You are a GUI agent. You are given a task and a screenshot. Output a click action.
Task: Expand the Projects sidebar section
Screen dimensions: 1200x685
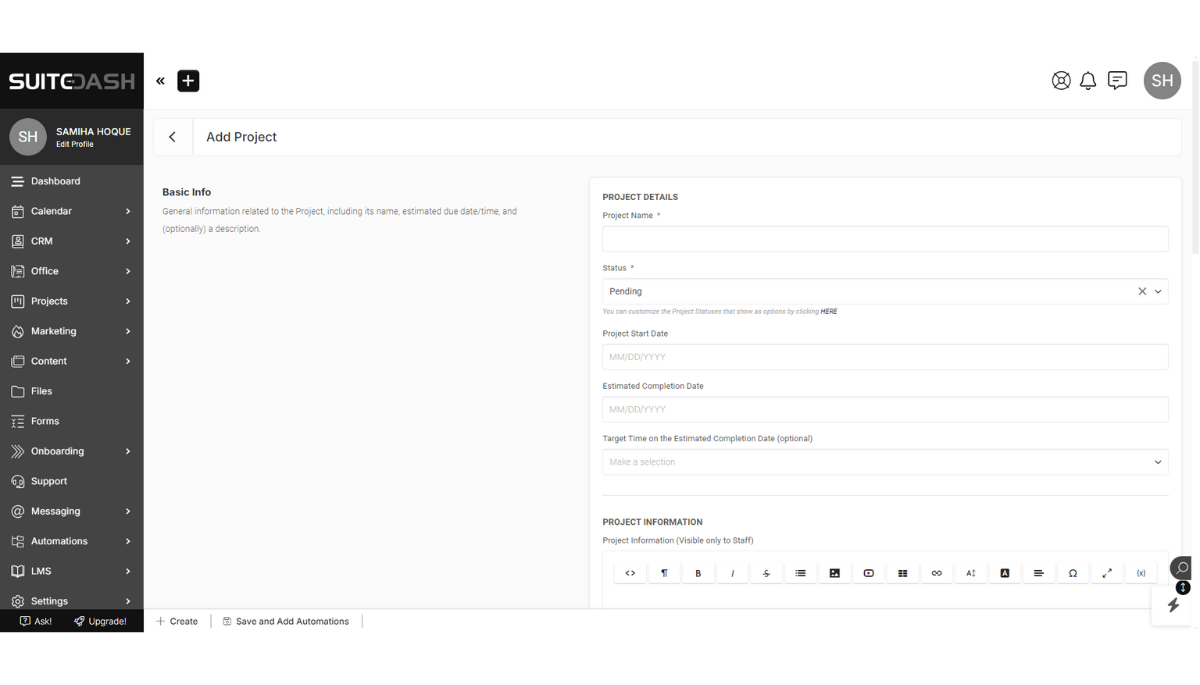coord(71,301)
